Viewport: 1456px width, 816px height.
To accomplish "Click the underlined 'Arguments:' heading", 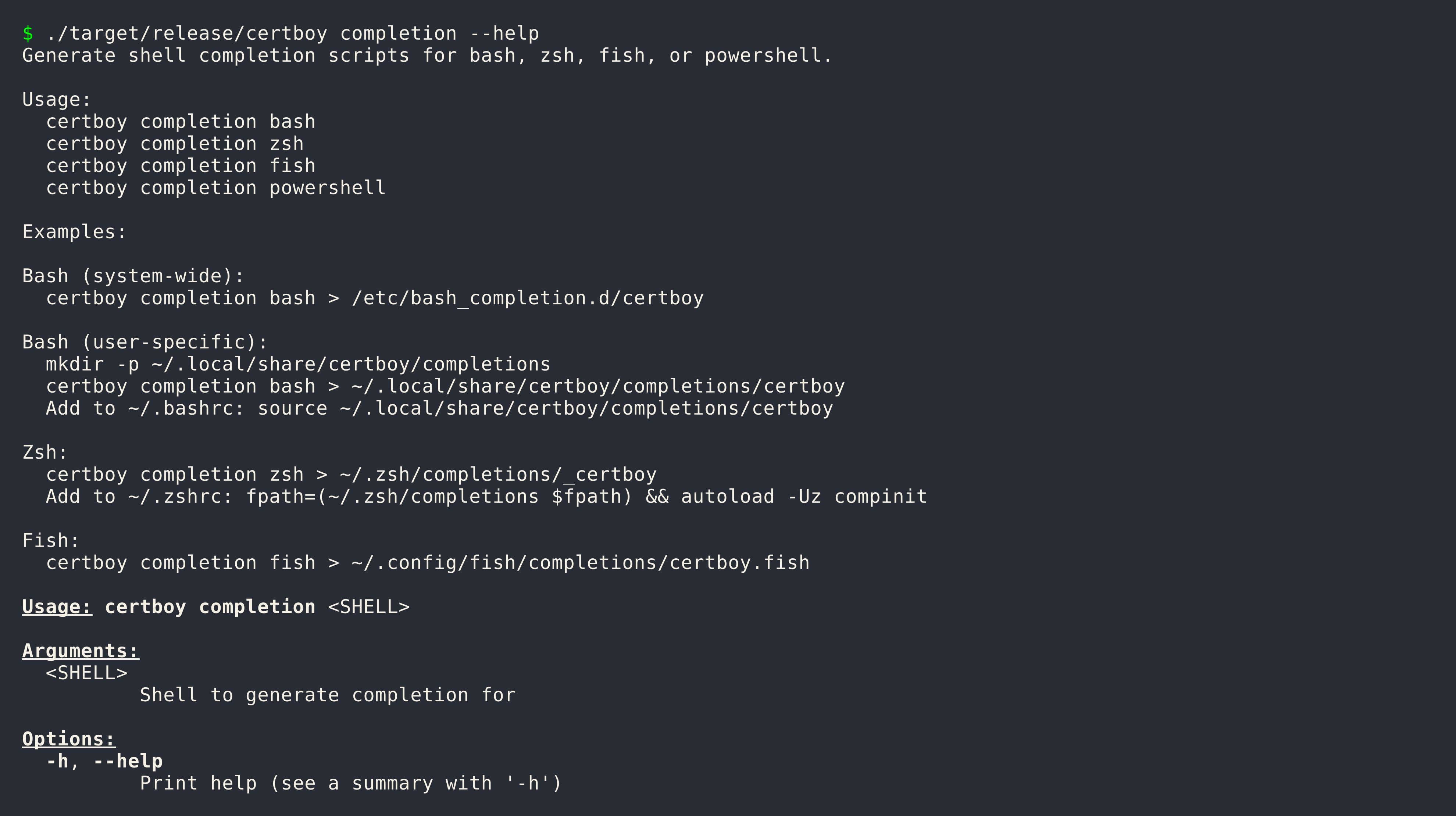I will click(x=80, y=651).
